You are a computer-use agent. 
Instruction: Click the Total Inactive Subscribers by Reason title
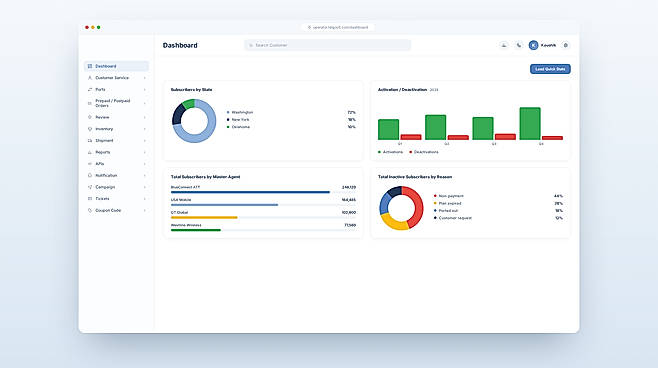(415, 177)
